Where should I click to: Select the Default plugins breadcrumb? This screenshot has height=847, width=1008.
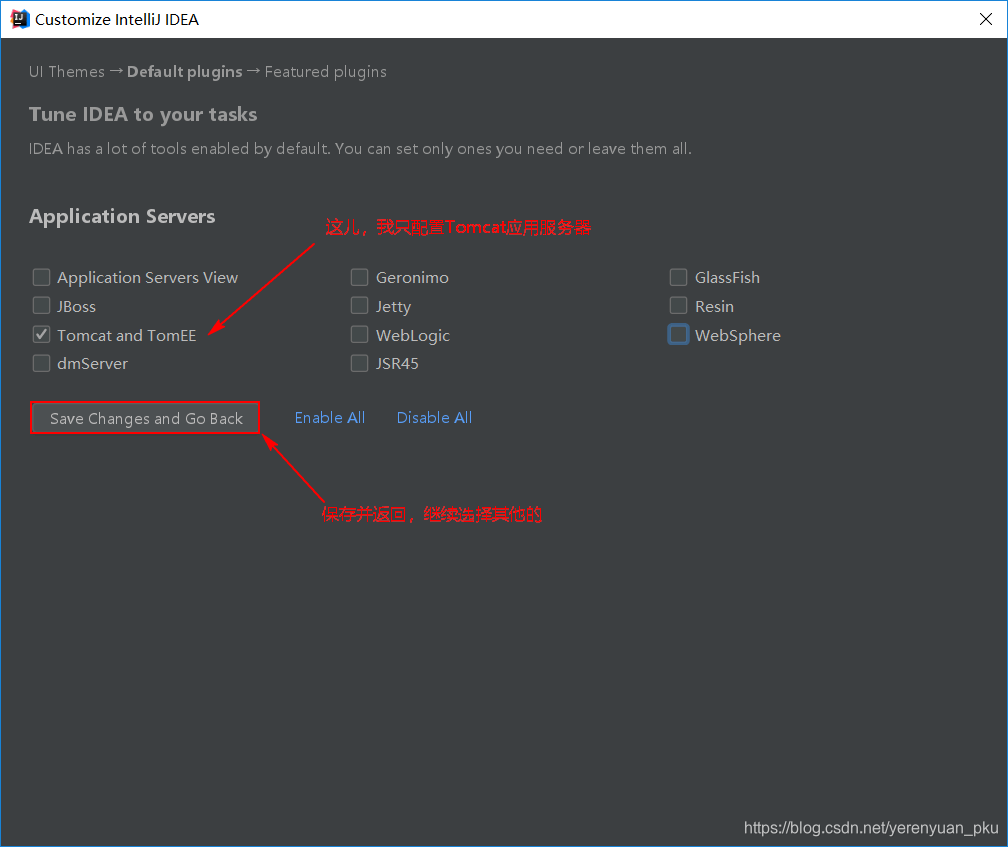[x=184, y=71]
